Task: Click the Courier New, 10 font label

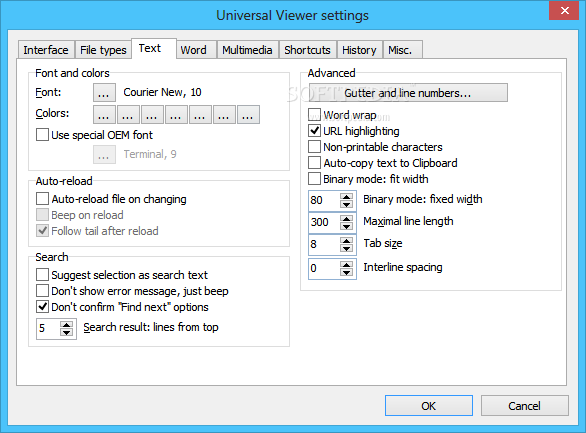Action: point(162,92)
